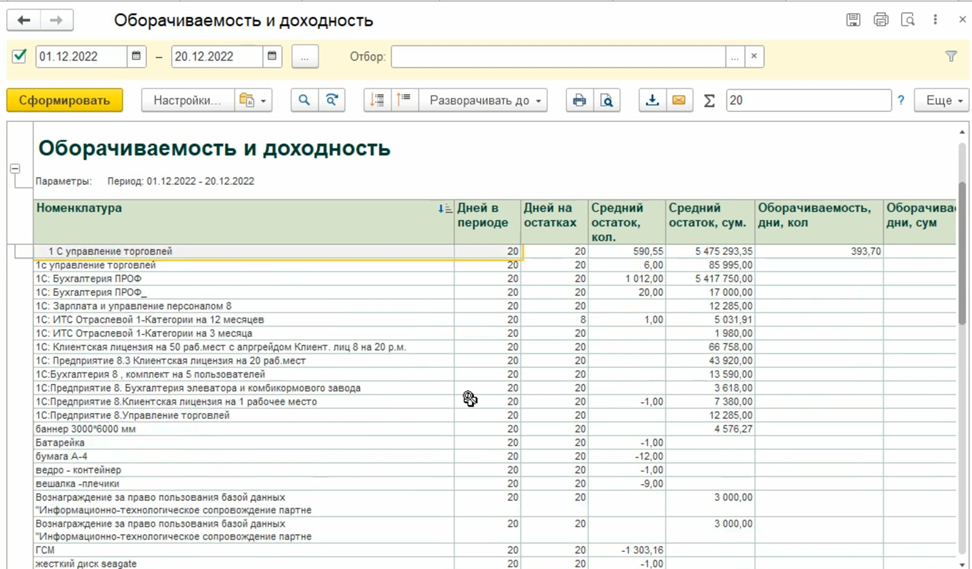972x569 pixels.
Task: Open help with the question mark
Action: (x=901, y=100)
